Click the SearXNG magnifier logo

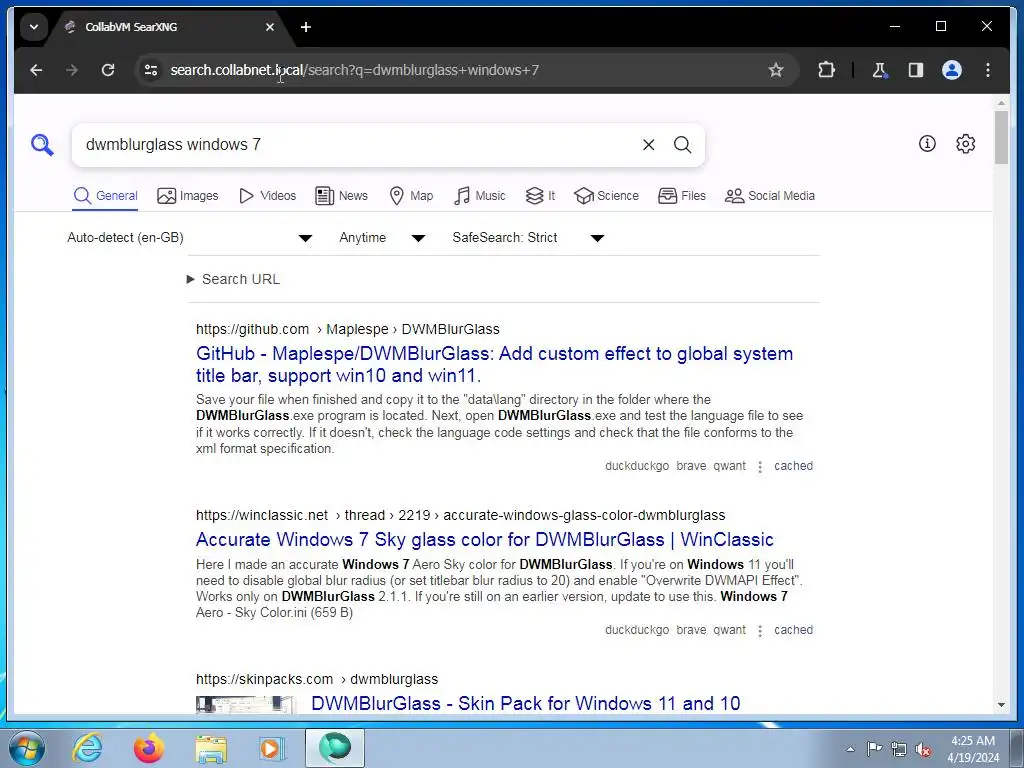tap(42, 144)
